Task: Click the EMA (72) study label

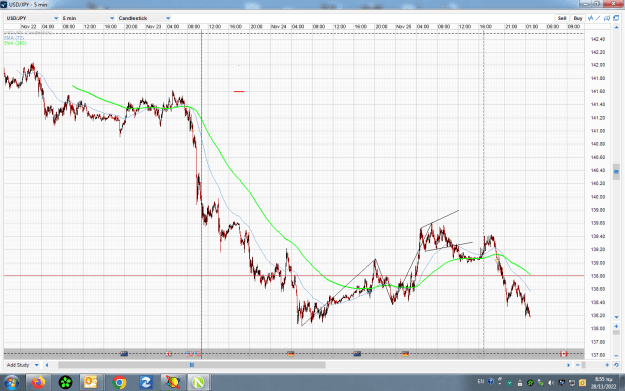Action: click(14, 38)
